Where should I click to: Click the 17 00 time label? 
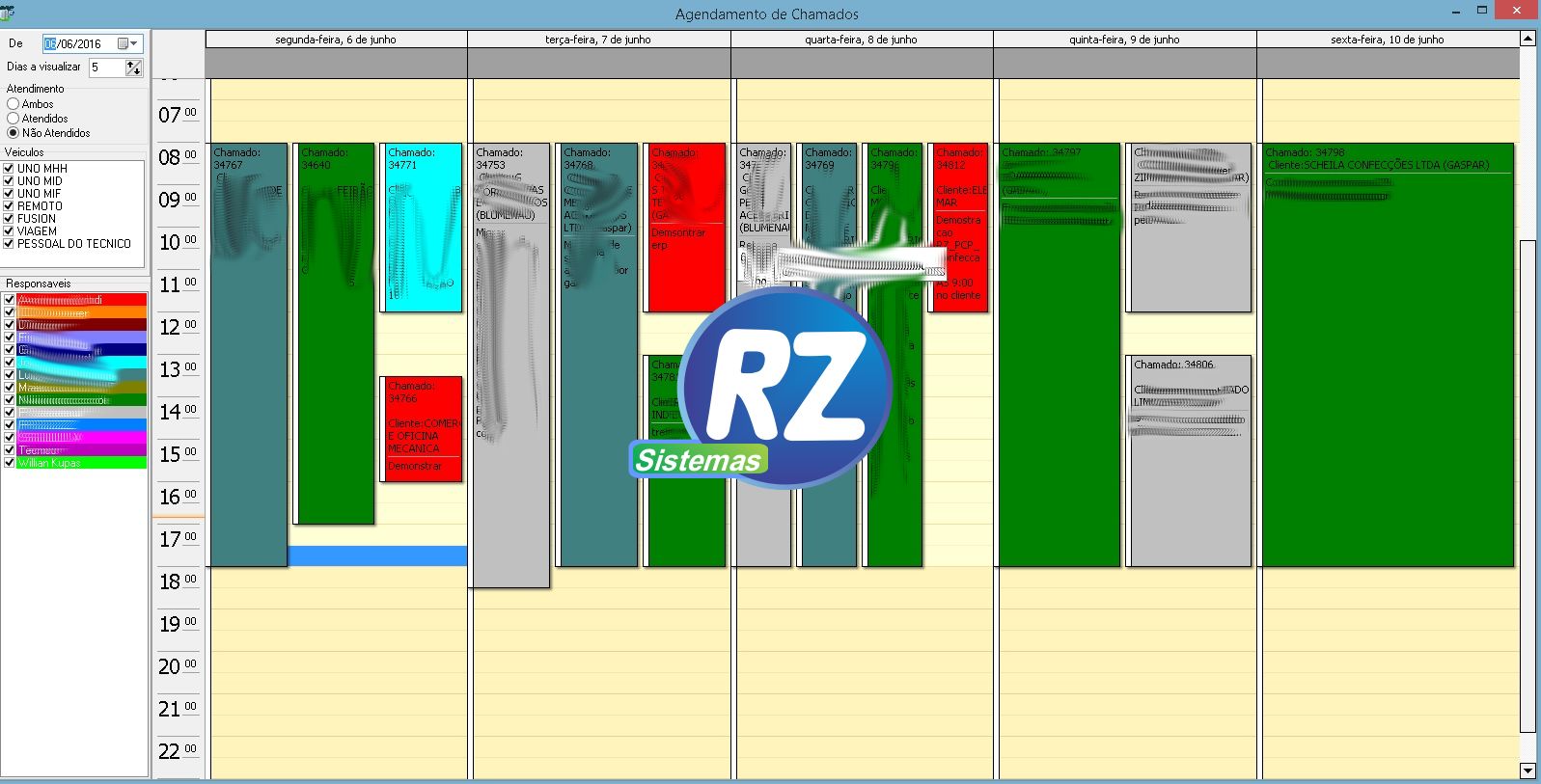point(177,539)
